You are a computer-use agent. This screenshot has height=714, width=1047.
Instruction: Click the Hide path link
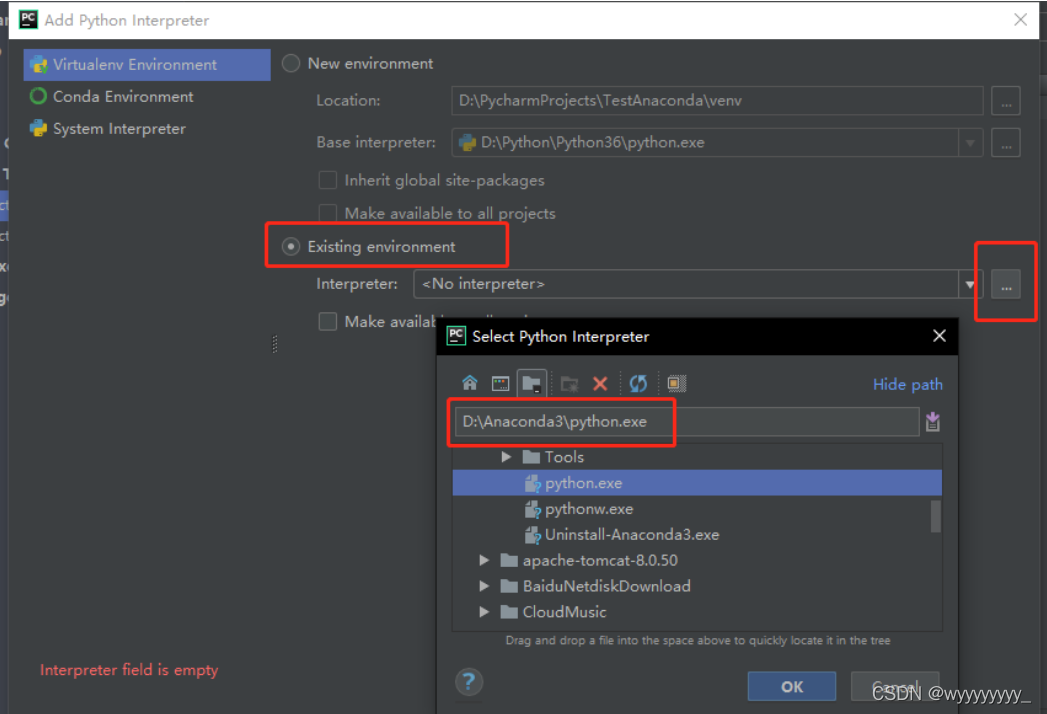907,384
